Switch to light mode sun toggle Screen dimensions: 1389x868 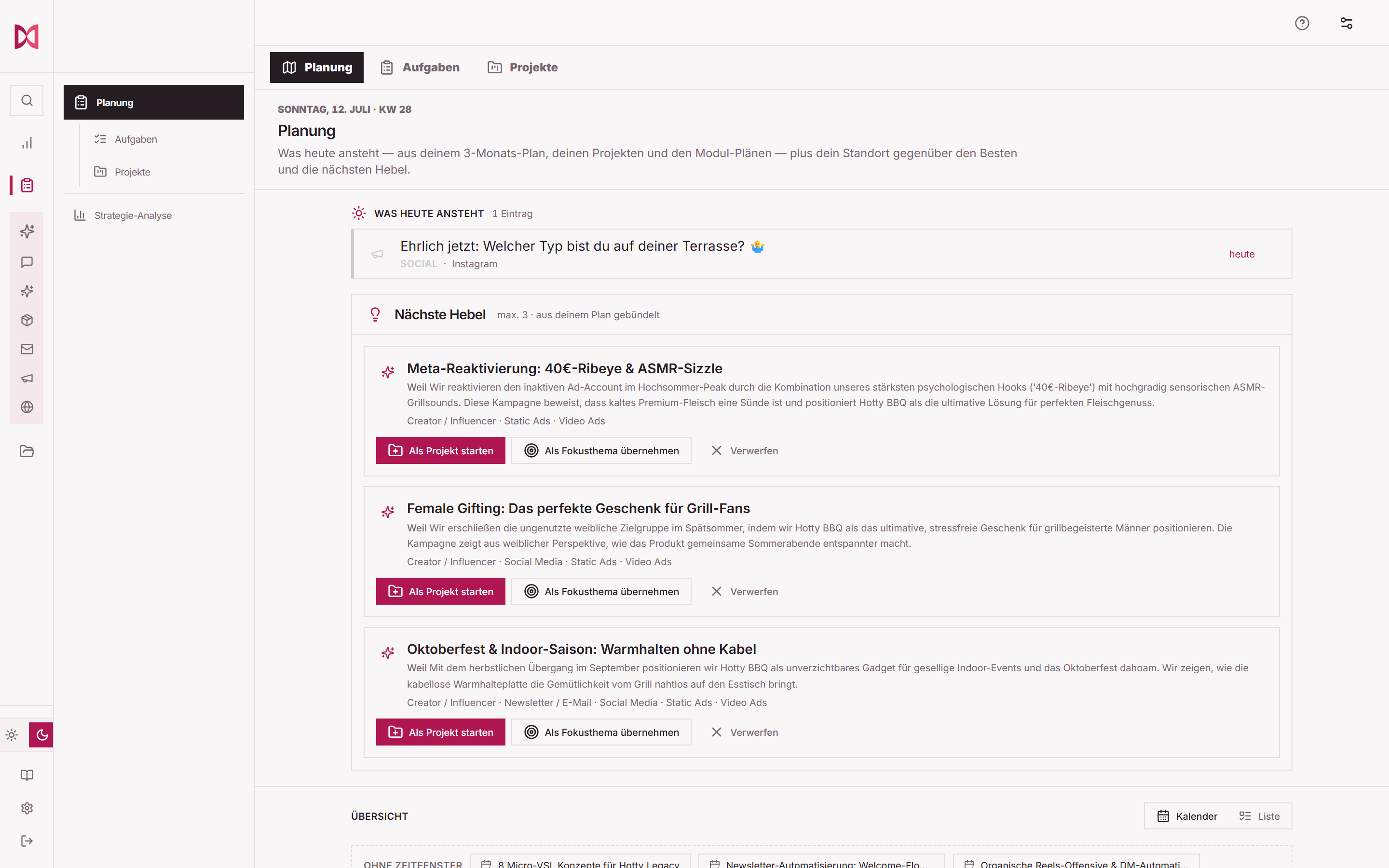coord(12,735)
